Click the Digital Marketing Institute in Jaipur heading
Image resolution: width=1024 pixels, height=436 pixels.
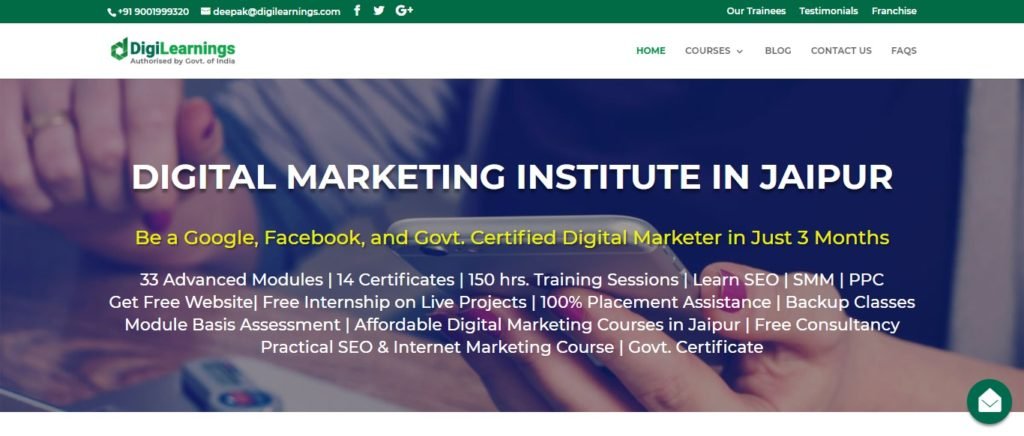[512, 177]
